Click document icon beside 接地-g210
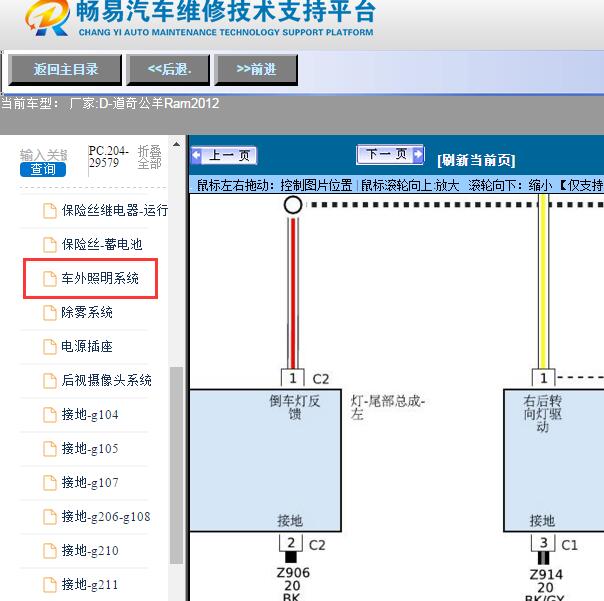Image resolution: width=604 pixels, height=601 pixels. tap(50, 551)
